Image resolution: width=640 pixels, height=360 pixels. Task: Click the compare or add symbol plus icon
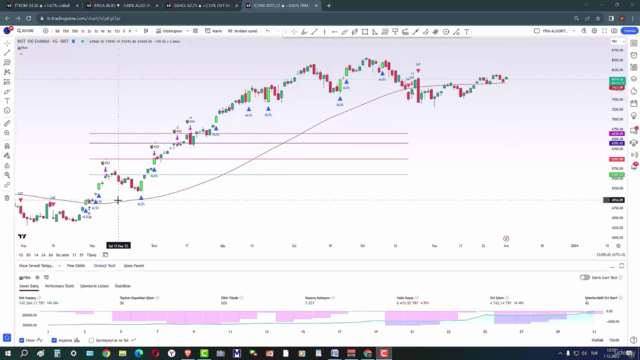(45, 31)
